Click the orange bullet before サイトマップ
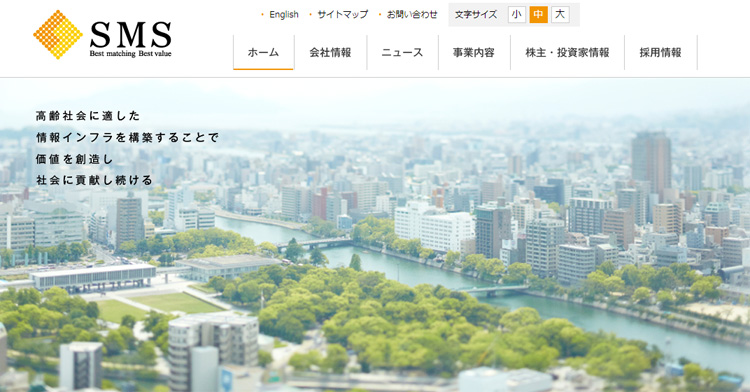 coord(310,15)
